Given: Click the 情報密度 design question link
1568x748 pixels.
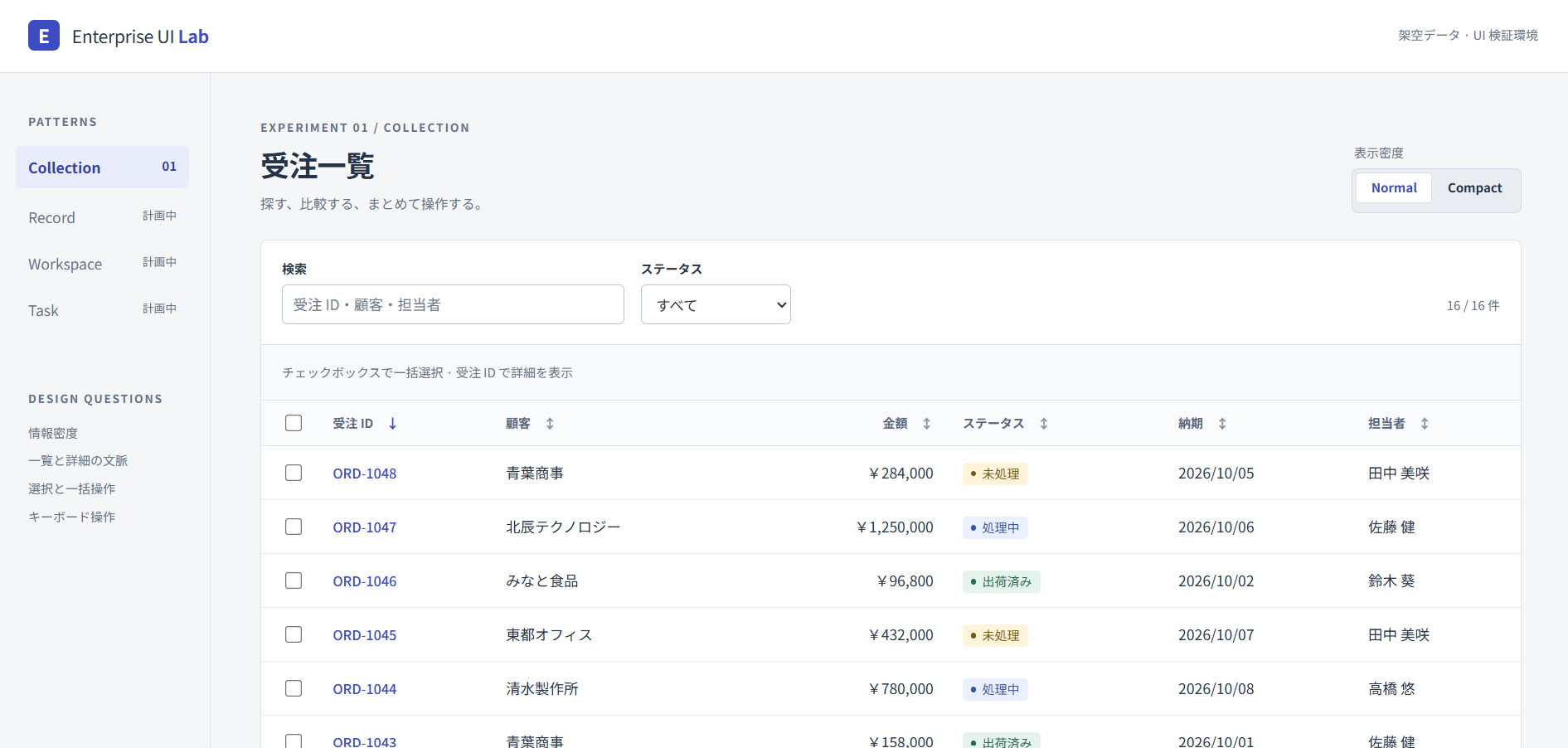Looking at the screenshot, I should click(x=53, y=433).
